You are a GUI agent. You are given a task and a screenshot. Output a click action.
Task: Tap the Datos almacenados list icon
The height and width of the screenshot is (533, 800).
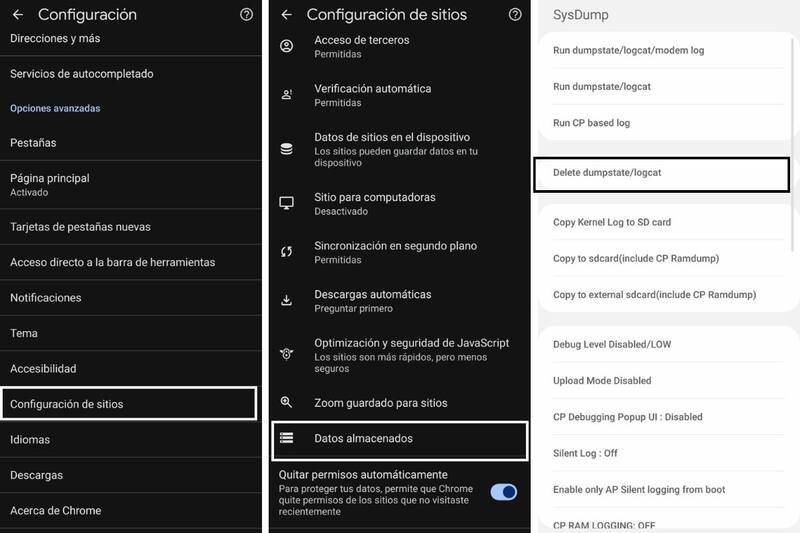pyautogui.click(x=287, y=438)
